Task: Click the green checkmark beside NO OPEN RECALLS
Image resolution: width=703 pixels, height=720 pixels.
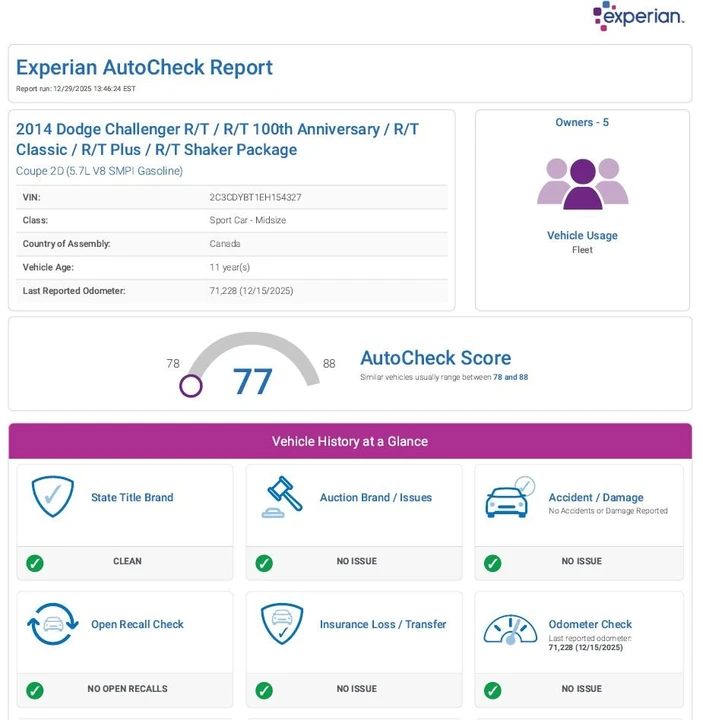Action: pos(35,690)
